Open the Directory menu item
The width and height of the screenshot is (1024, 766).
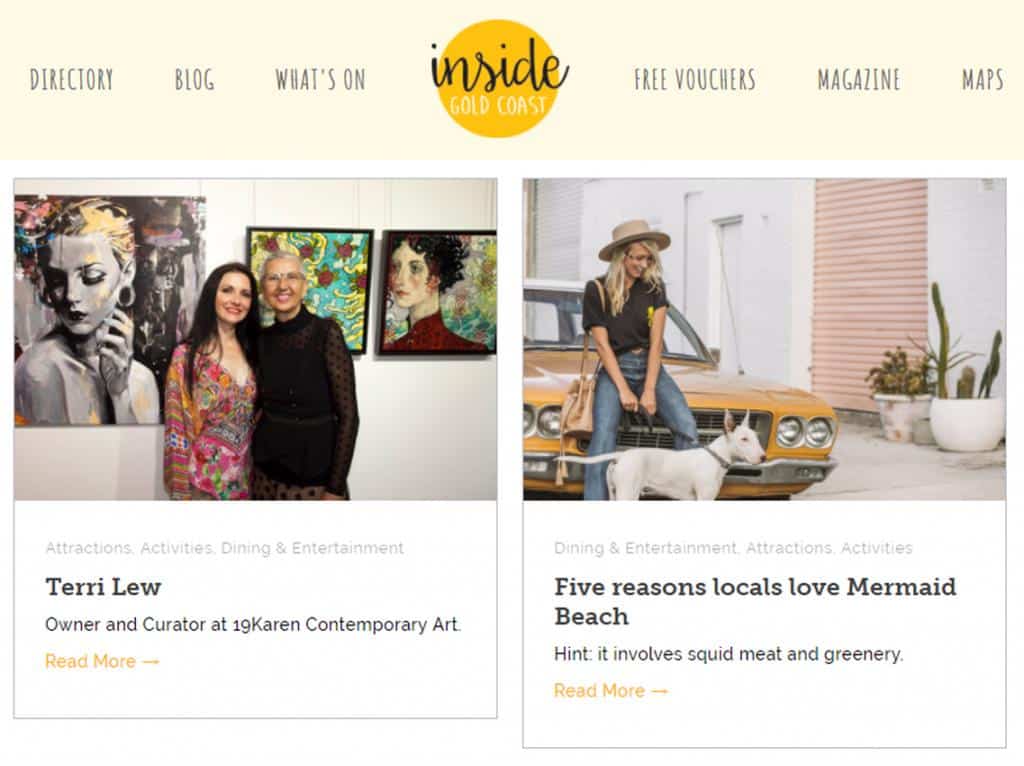[x=72, y=80]
